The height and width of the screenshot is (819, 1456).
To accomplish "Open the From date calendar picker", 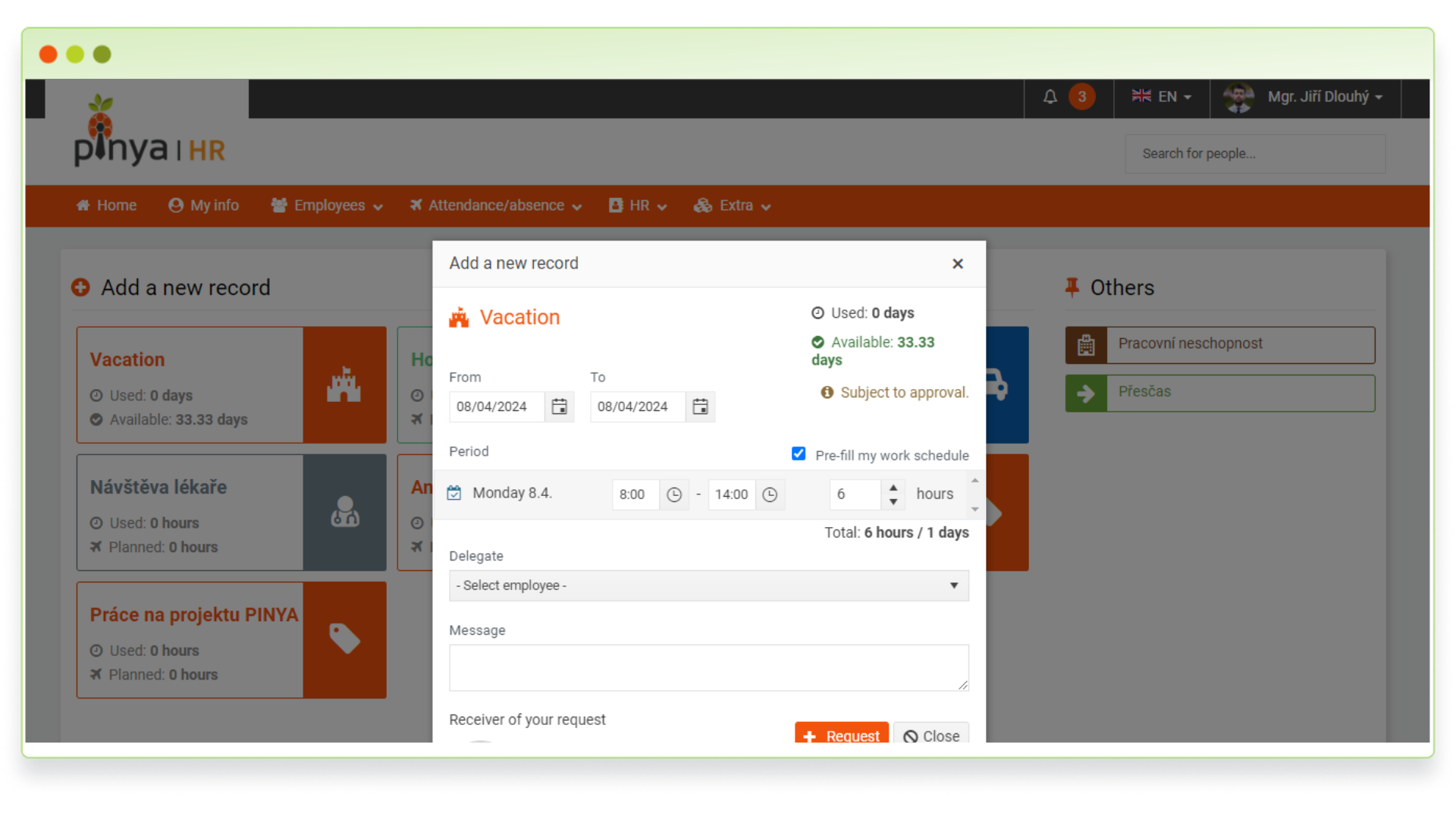I will (559, 407).
